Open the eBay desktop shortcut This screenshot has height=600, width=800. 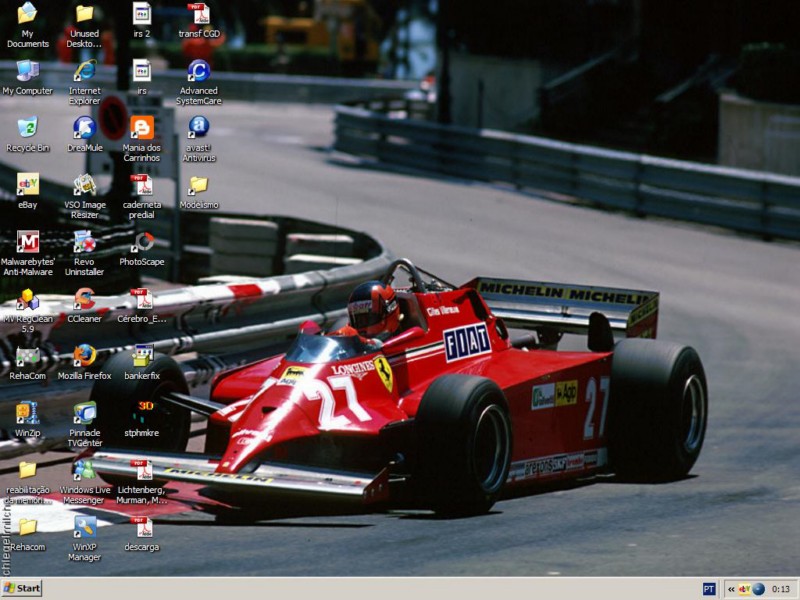tap(28, 185)
